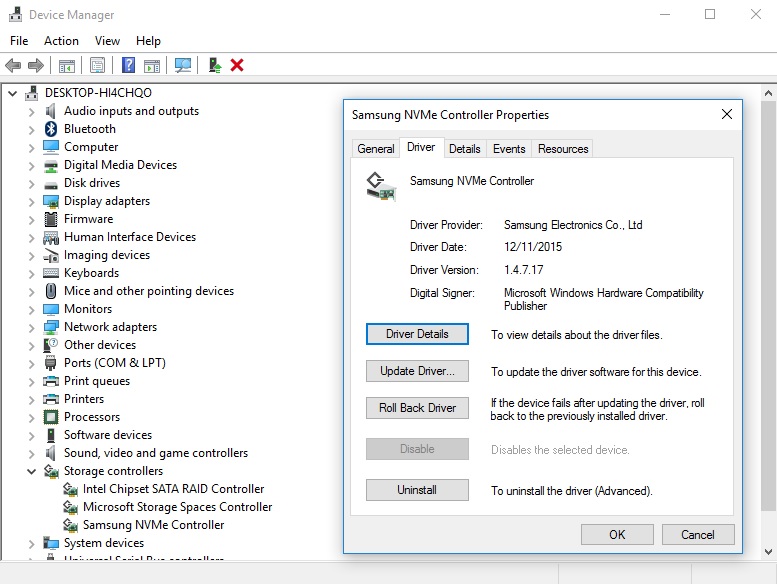Image resolution: width=777 pixels, height=584 pixels.
Task: Switch to the Resources tab
Action: coord(563,149)
